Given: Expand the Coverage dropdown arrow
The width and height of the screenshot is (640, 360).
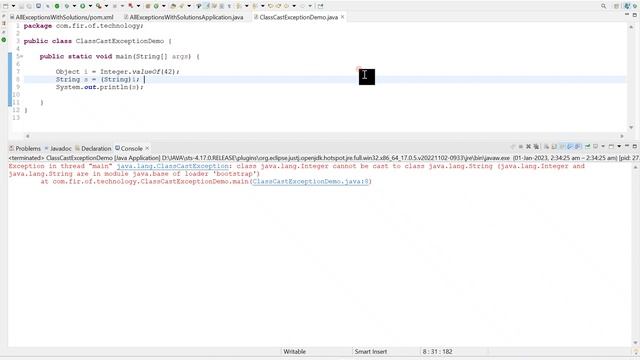Looking at the screenshot, I should 106,6.
